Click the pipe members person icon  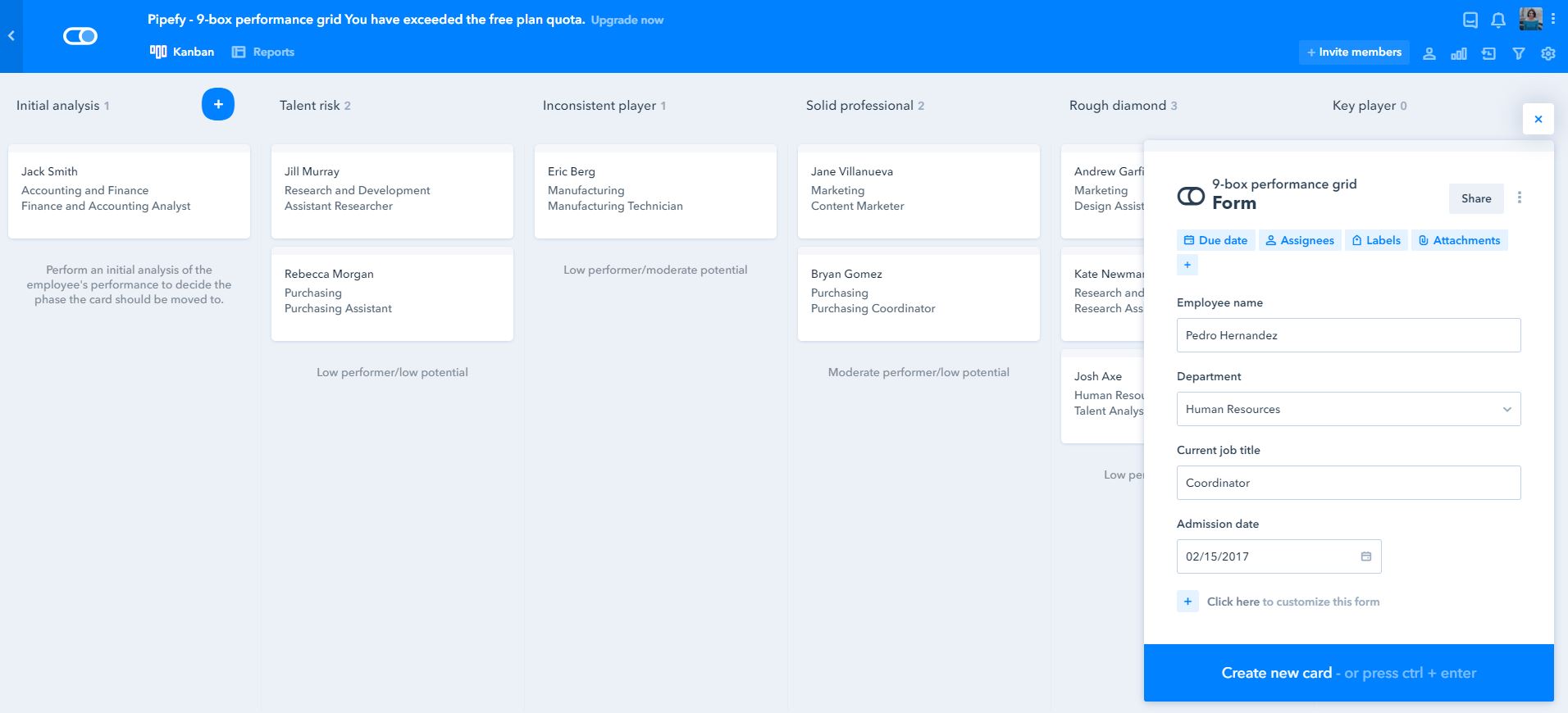[x=1429, y=53]
